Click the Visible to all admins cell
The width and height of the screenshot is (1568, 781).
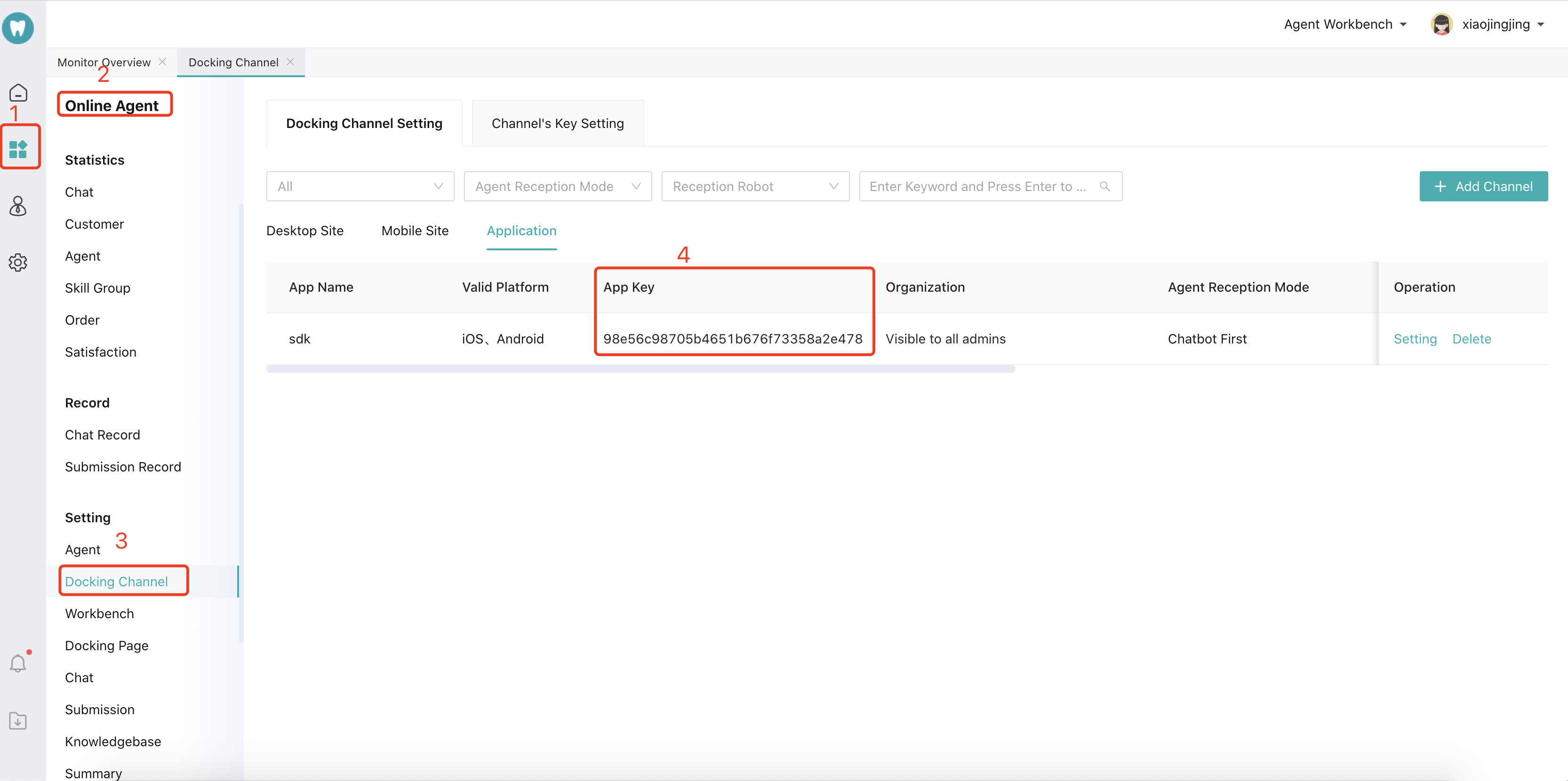(x=945, y=339)
